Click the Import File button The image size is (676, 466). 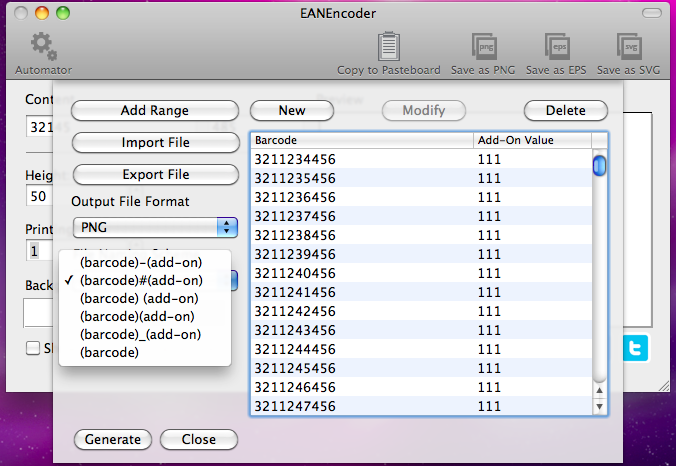click(156, 142)
